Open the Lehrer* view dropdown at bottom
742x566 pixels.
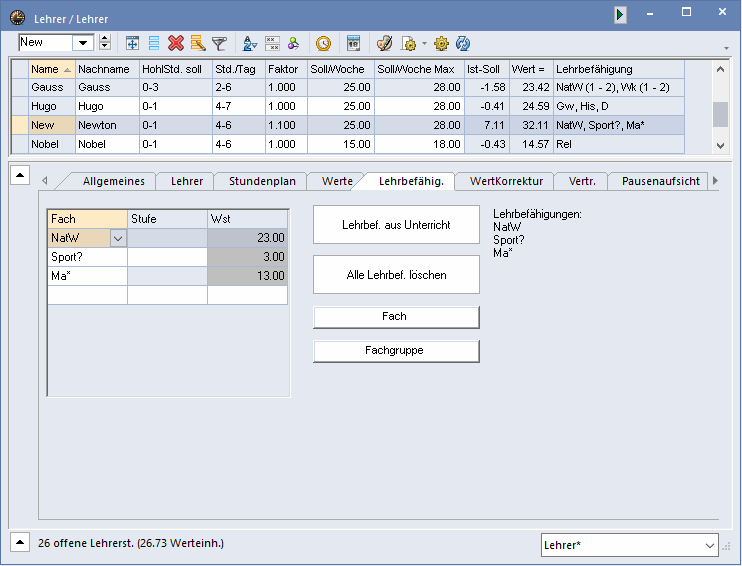[x=709, y=545]
